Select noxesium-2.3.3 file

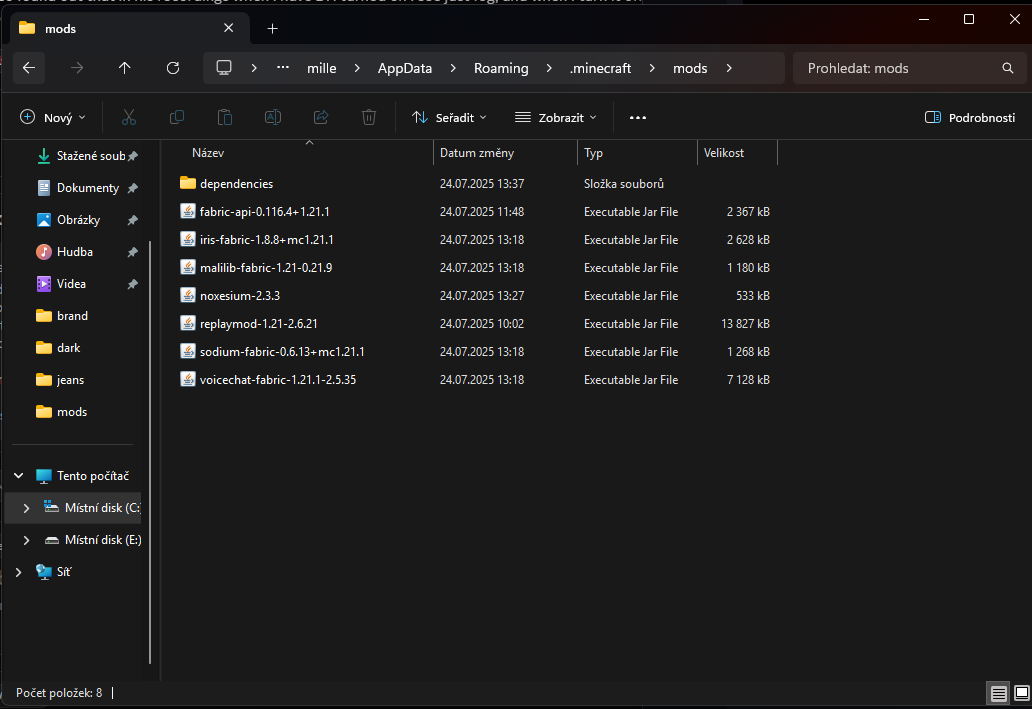240,296
